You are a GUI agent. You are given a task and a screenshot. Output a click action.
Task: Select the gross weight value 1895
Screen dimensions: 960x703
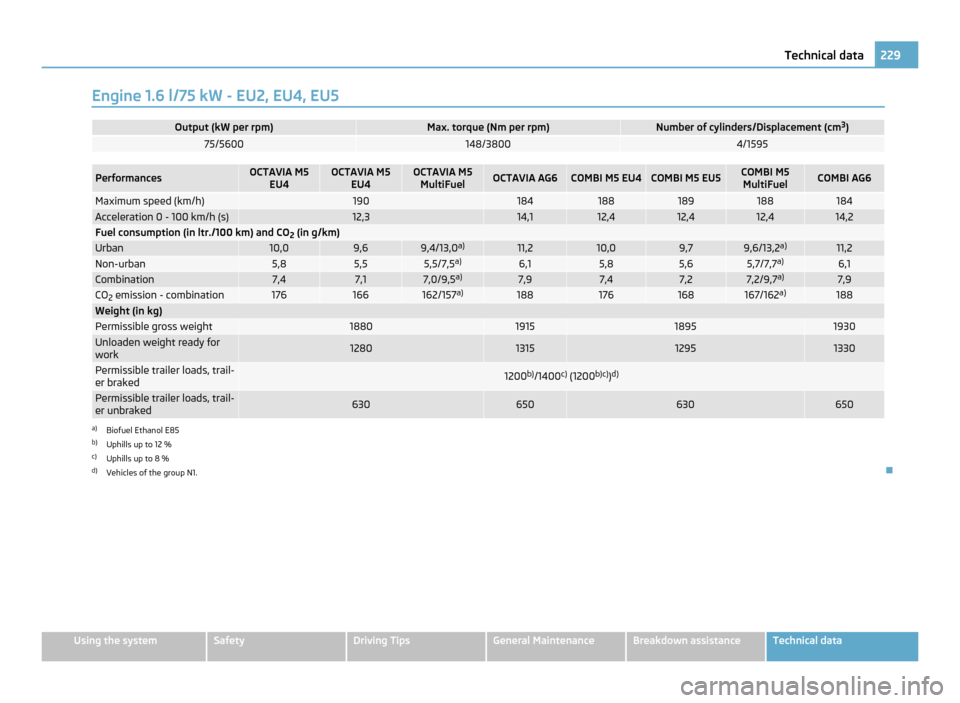(x=685, y=326)
